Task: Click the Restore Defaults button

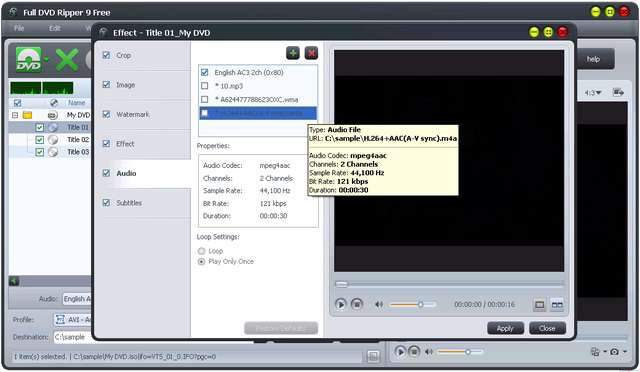Action: tap(281, 328)
